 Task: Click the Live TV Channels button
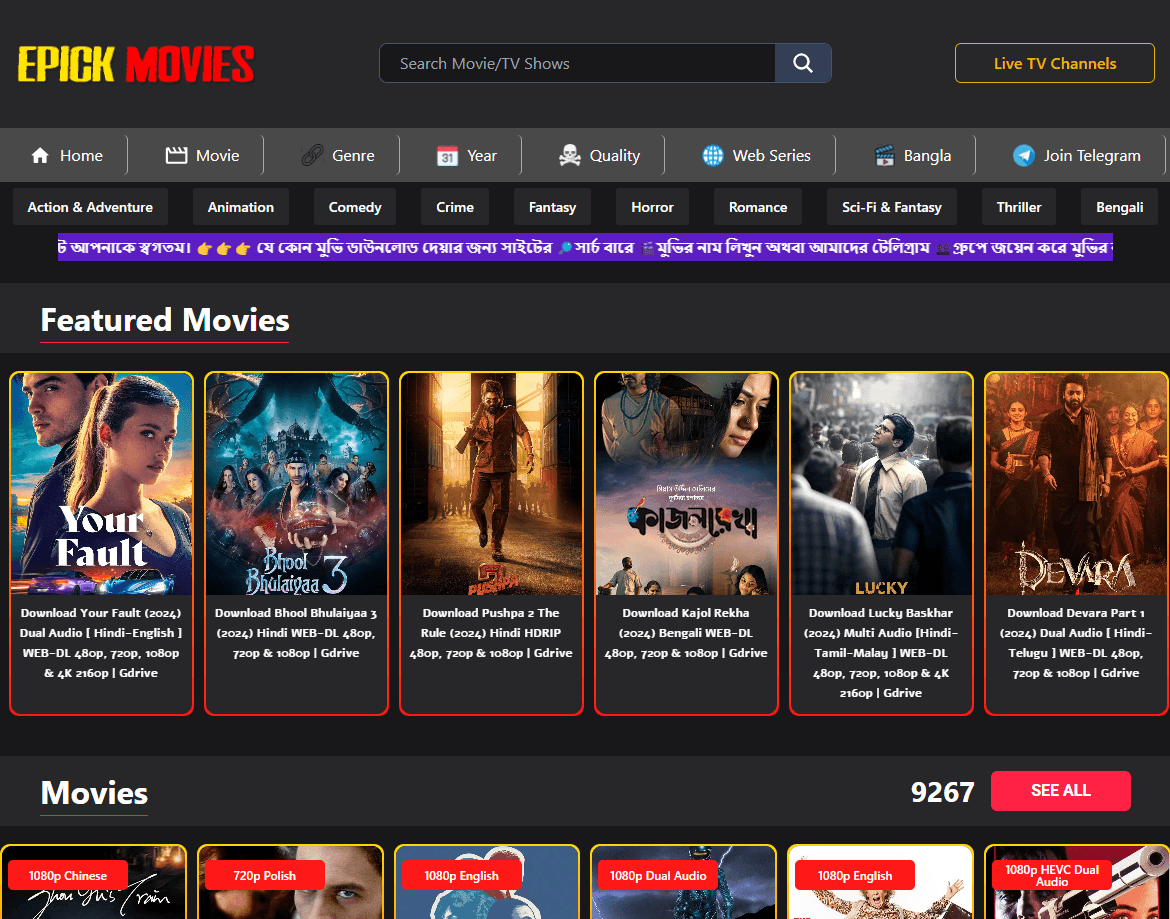pos(1054,63)
